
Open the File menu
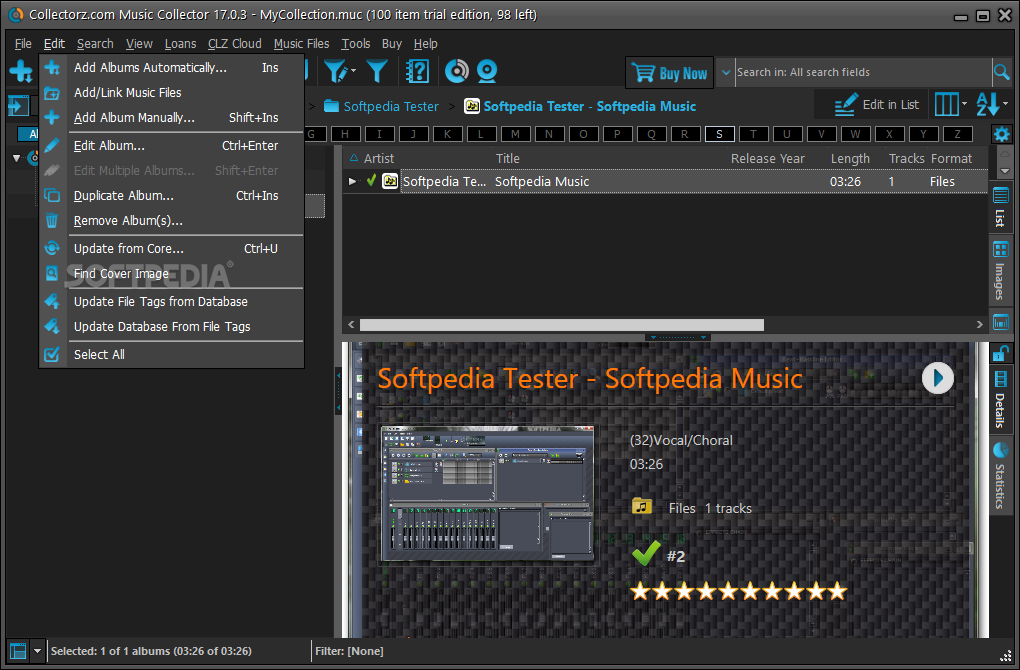coord(23,44)
